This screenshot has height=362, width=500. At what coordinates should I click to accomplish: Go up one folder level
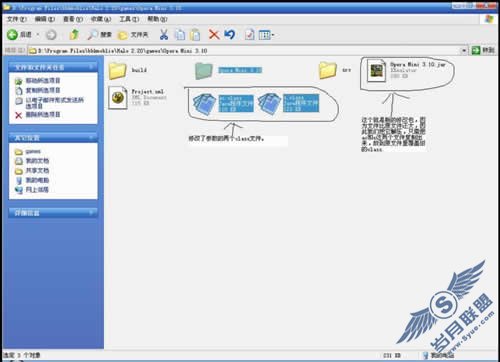[x=74, y=34]
